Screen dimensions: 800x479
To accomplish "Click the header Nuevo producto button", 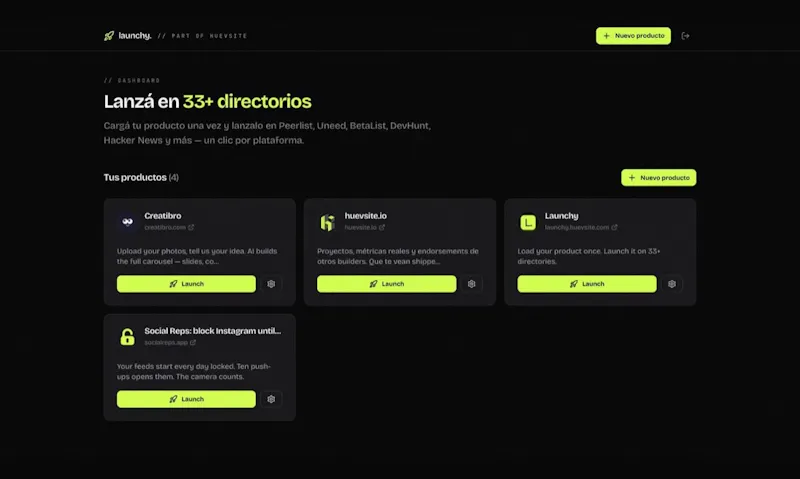I will click(x=633, y=36).
